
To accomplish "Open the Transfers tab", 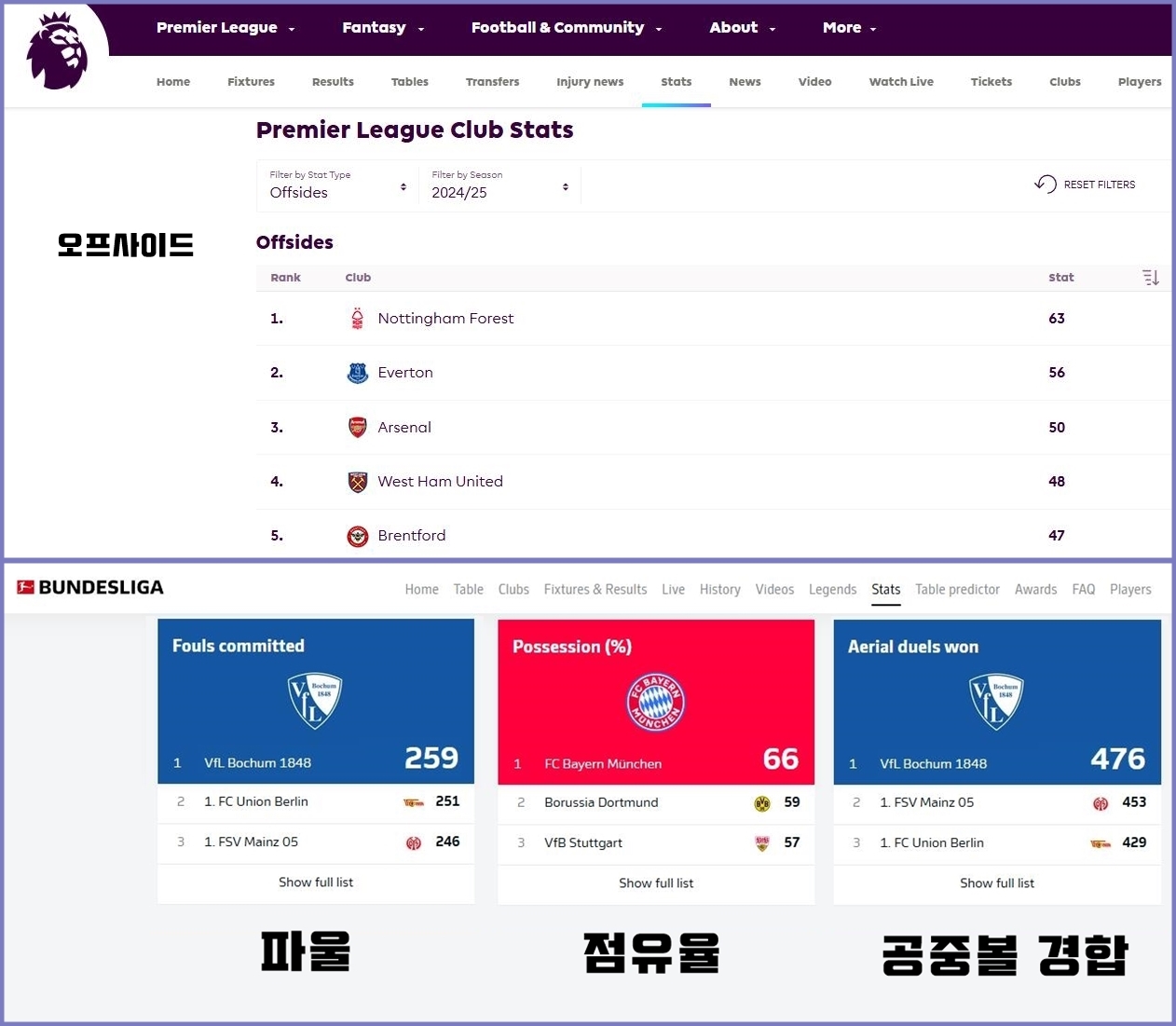I will click(x=492, y=82).
